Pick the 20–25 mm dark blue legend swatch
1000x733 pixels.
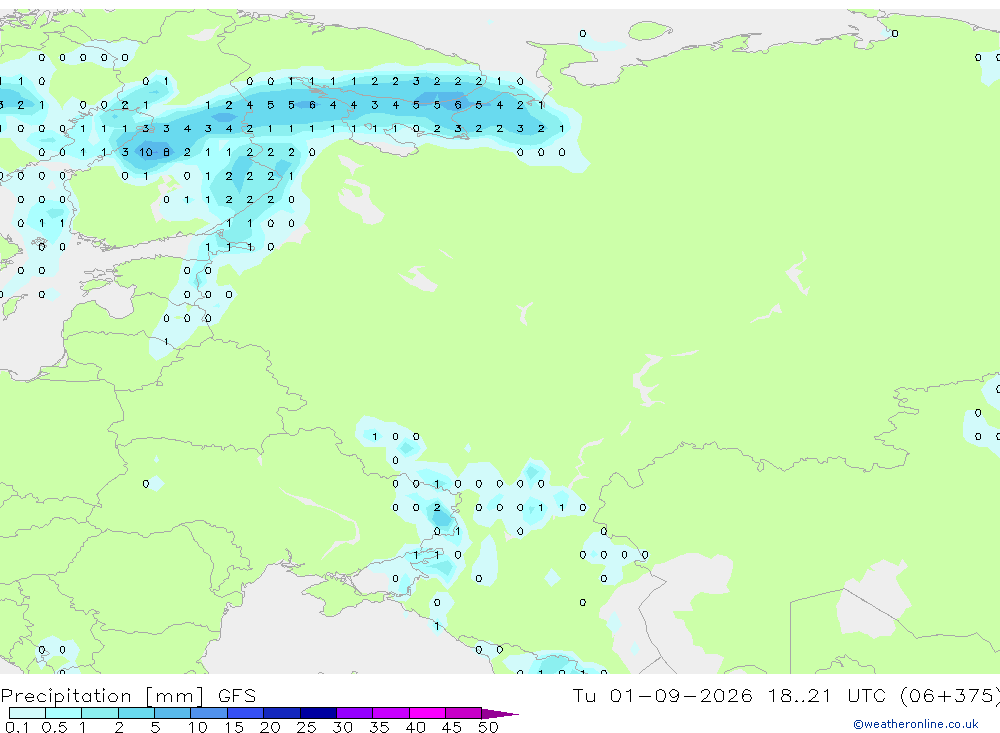(x=282, y=713)
